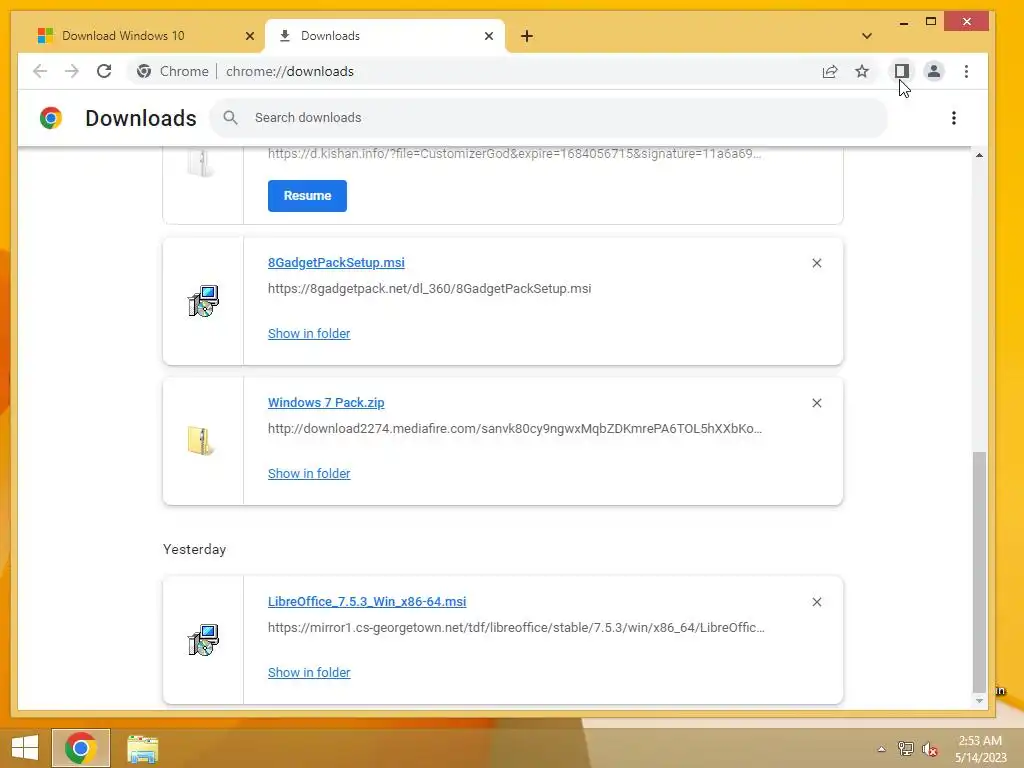Open the Windows Start button
The image size is (1024, 768).
[25, 748]
